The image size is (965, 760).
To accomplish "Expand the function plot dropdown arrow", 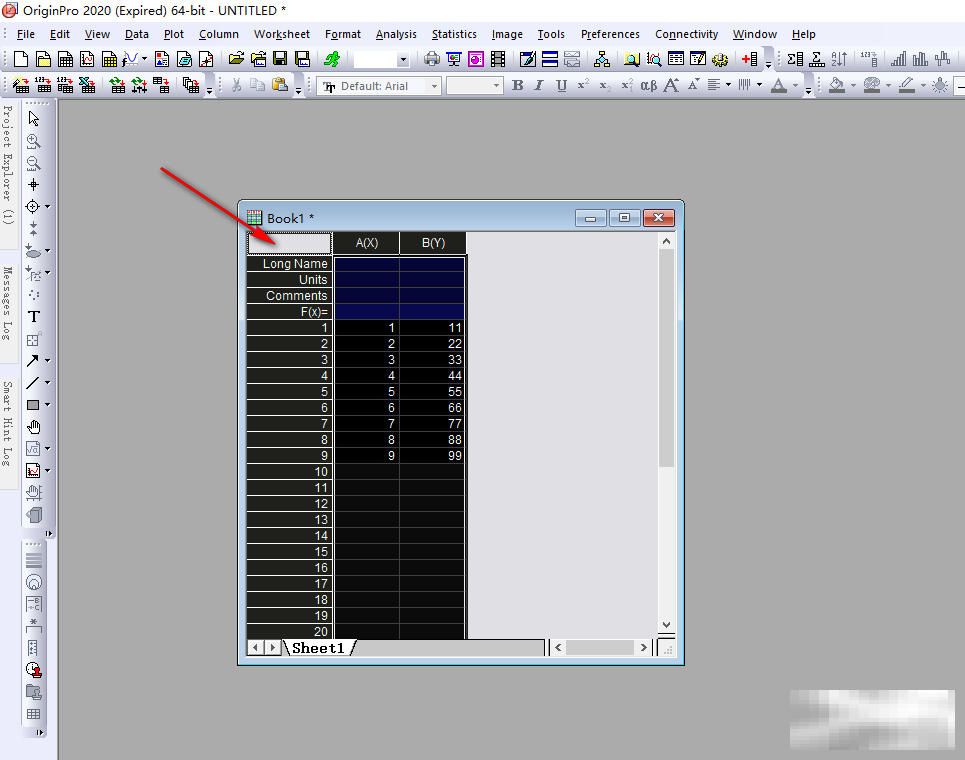I will 145,59.
